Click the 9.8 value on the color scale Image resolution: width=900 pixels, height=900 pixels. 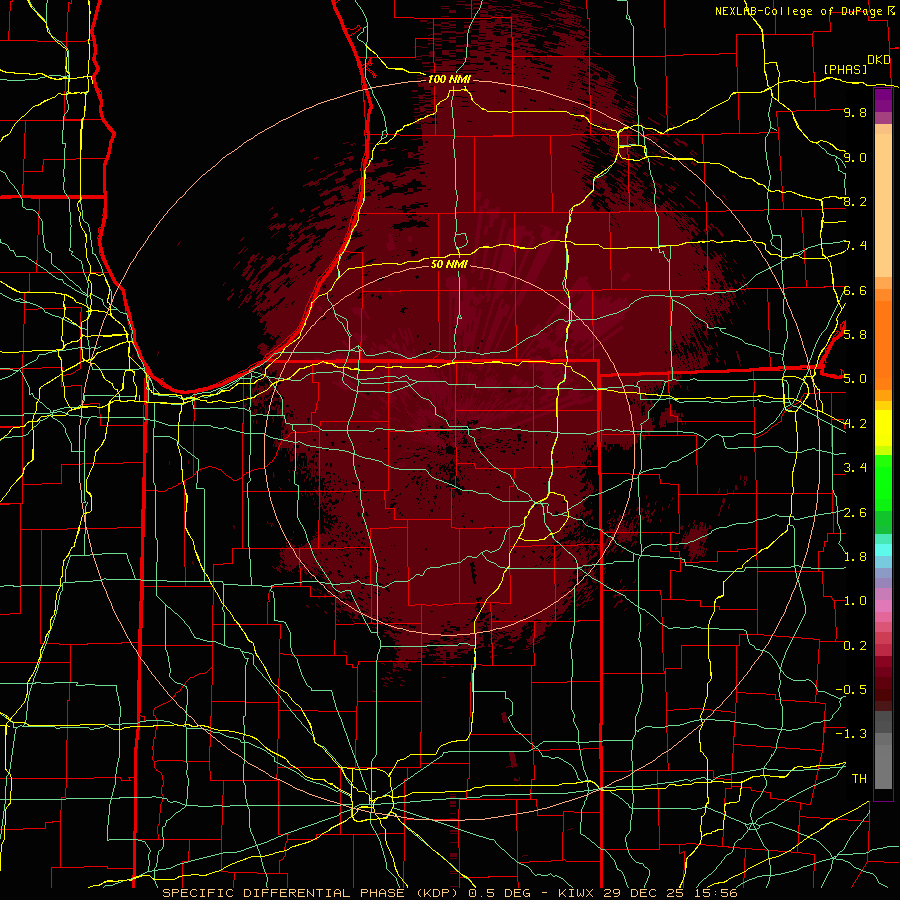click(855, 112)
